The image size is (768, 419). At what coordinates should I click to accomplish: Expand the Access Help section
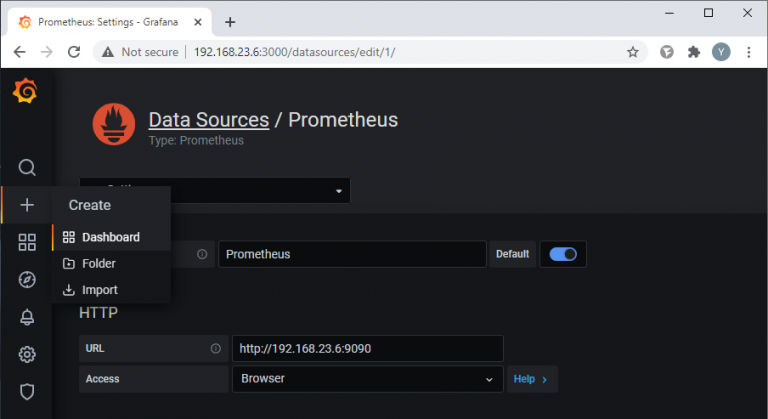(x=531, y=380)
